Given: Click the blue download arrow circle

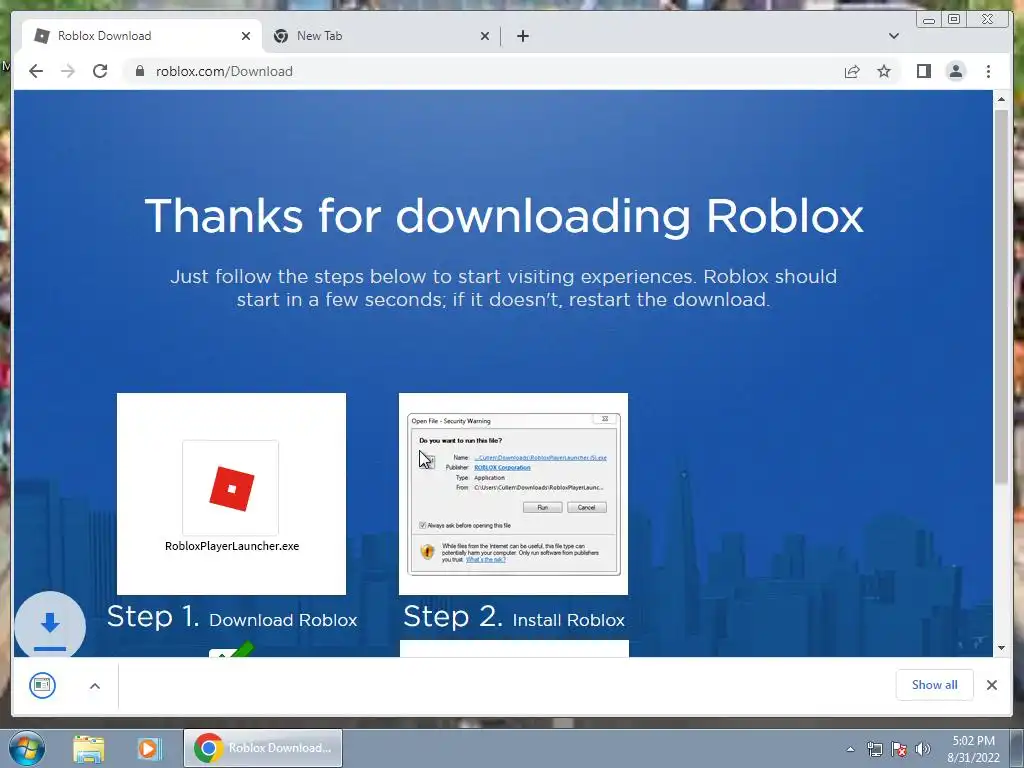Looking at the screenshot, I should [50, 625].
